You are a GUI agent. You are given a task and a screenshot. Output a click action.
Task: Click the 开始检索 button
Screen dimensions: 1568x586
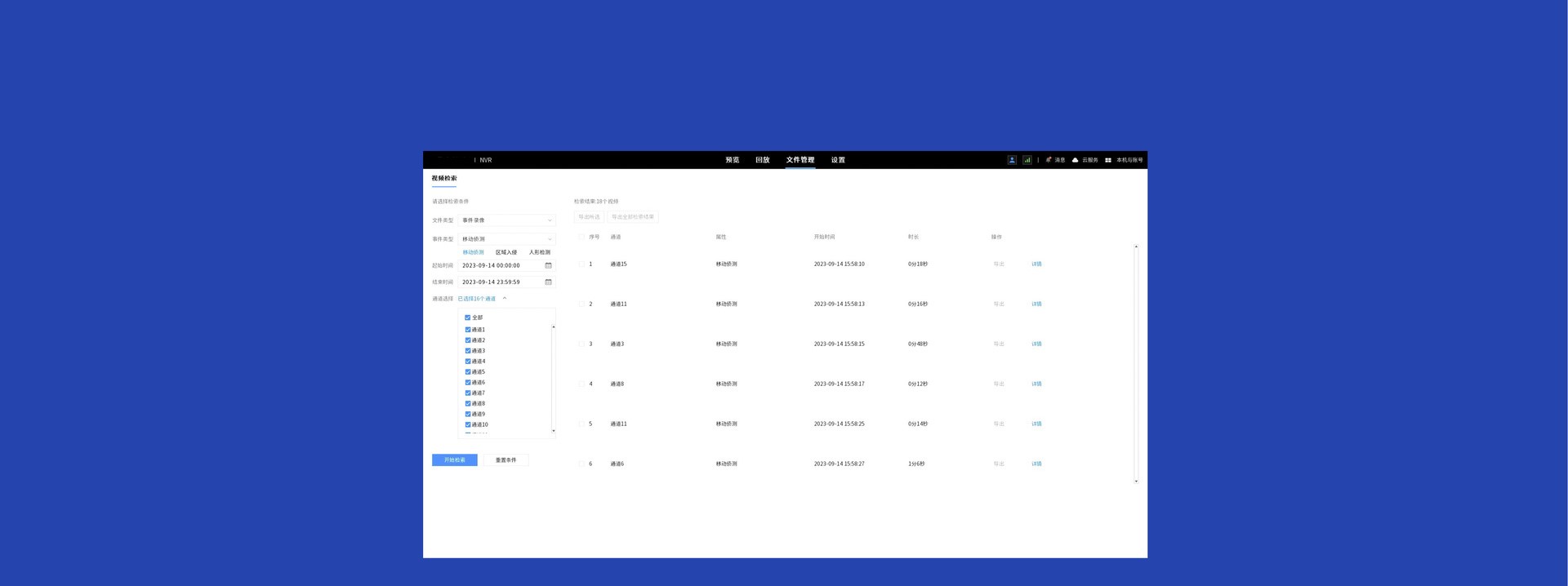[x=455, y=460]
